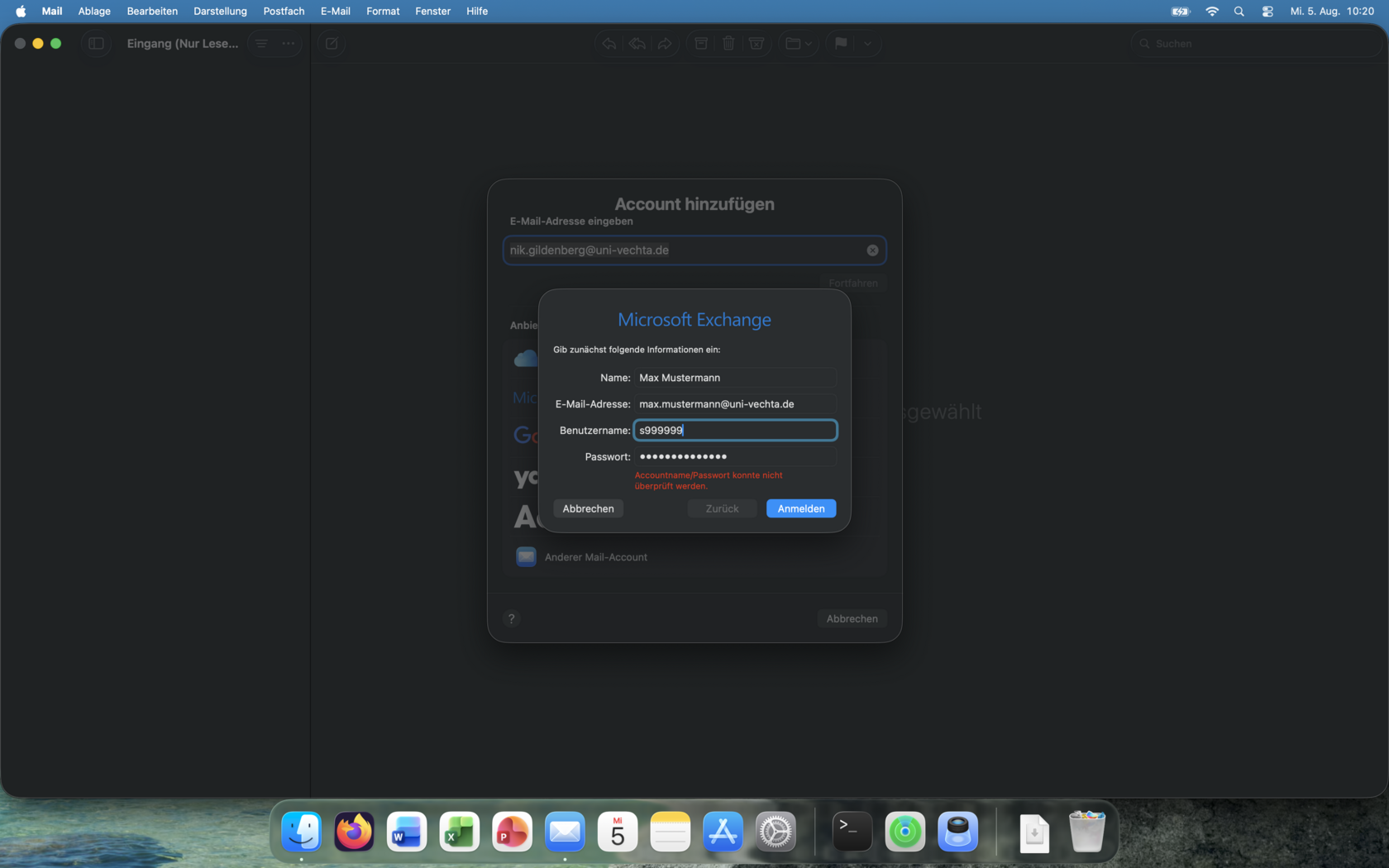This screenshot has width=1389, height=868.
Task: Flag the message using the flag icon
Action: [841, 44]
